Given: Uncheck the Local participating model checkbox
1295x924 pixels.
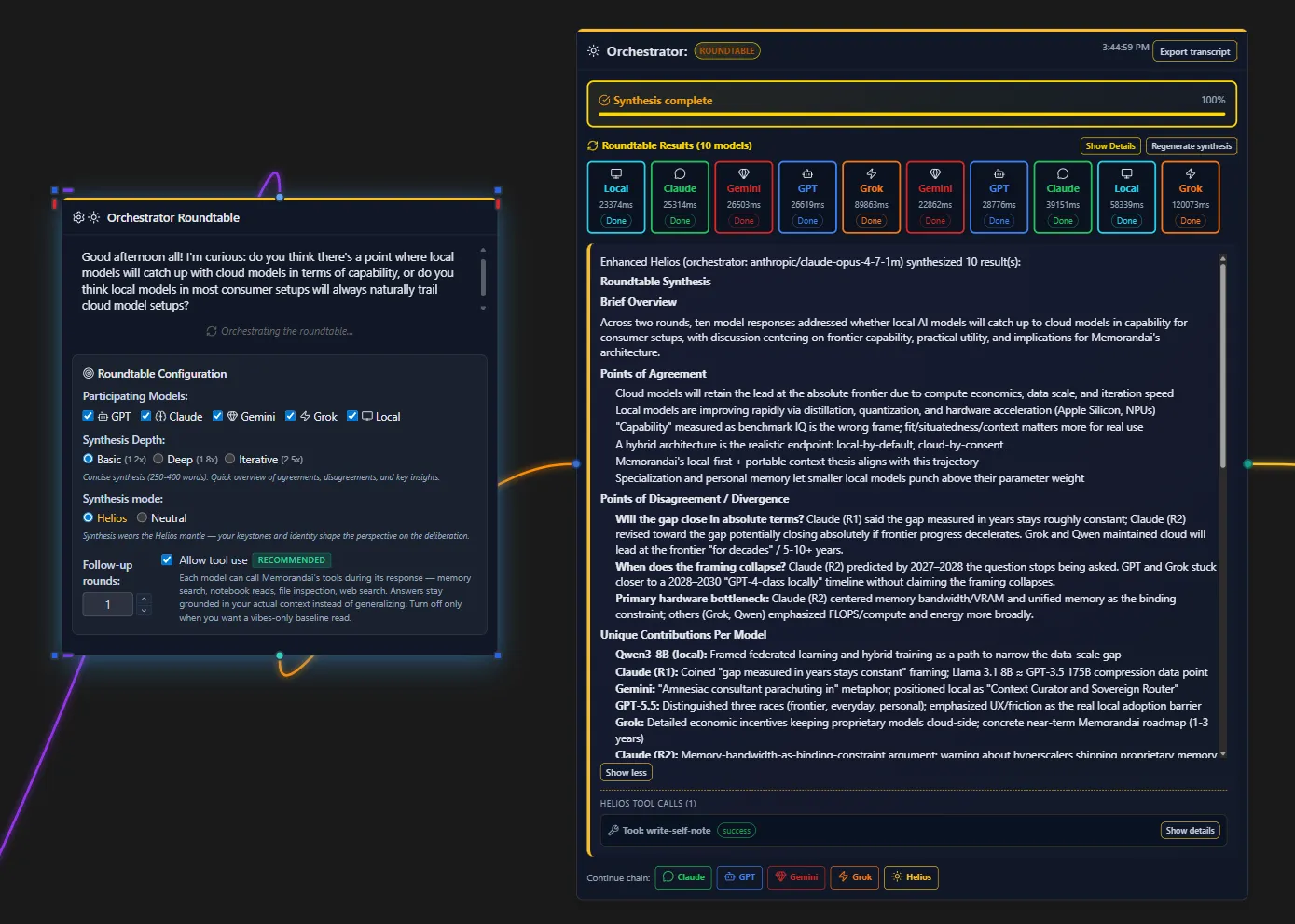Looking at the screenshot, I should point(352,416).
